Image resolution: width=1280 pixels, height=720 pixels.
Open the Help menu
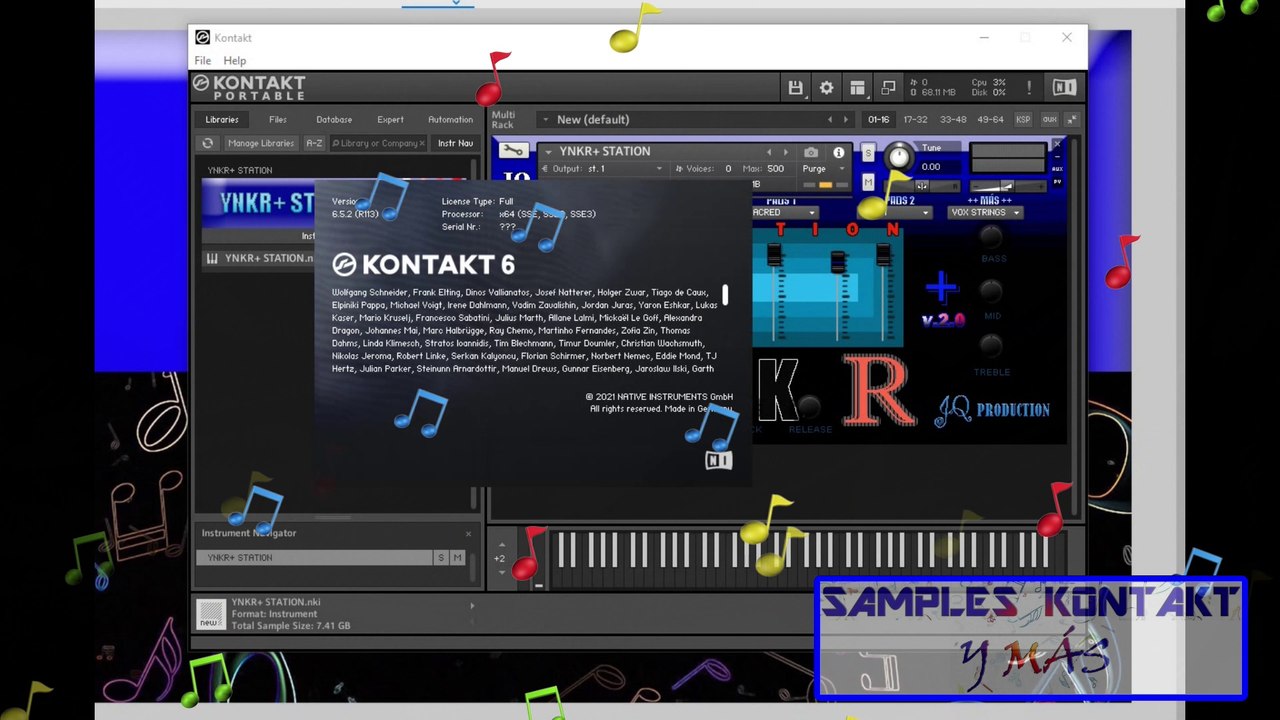(x=234, y=61)
